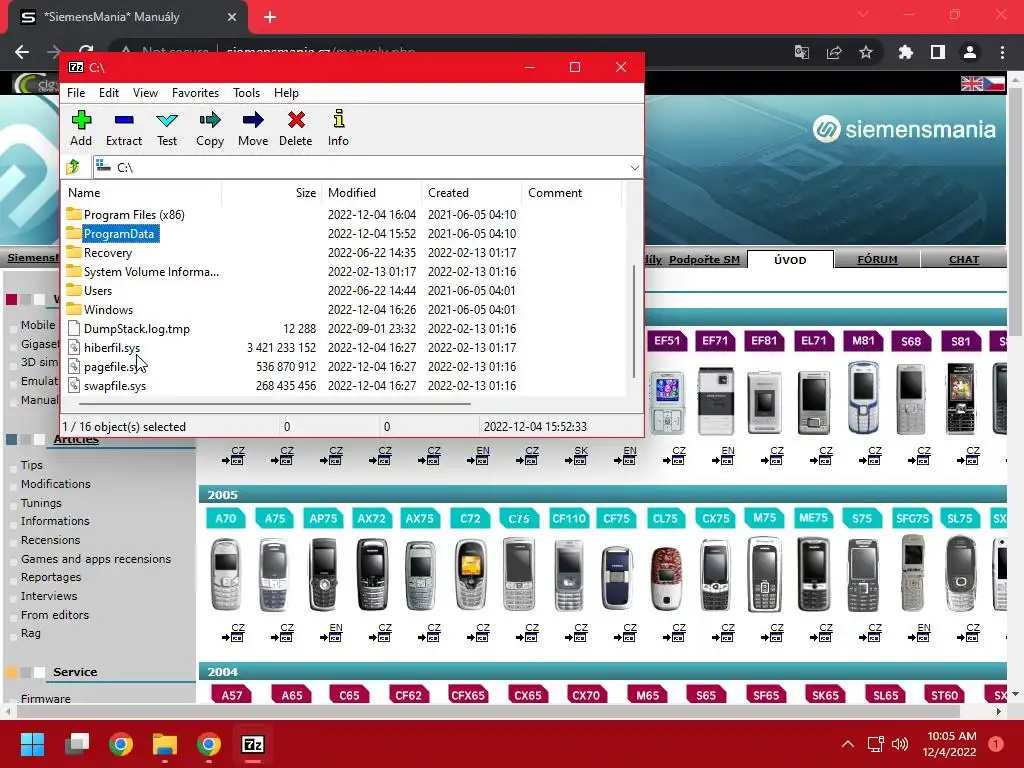This screenshot has width=1024, height=768.
Task: Sort file list by Size column
Action: 271,193
